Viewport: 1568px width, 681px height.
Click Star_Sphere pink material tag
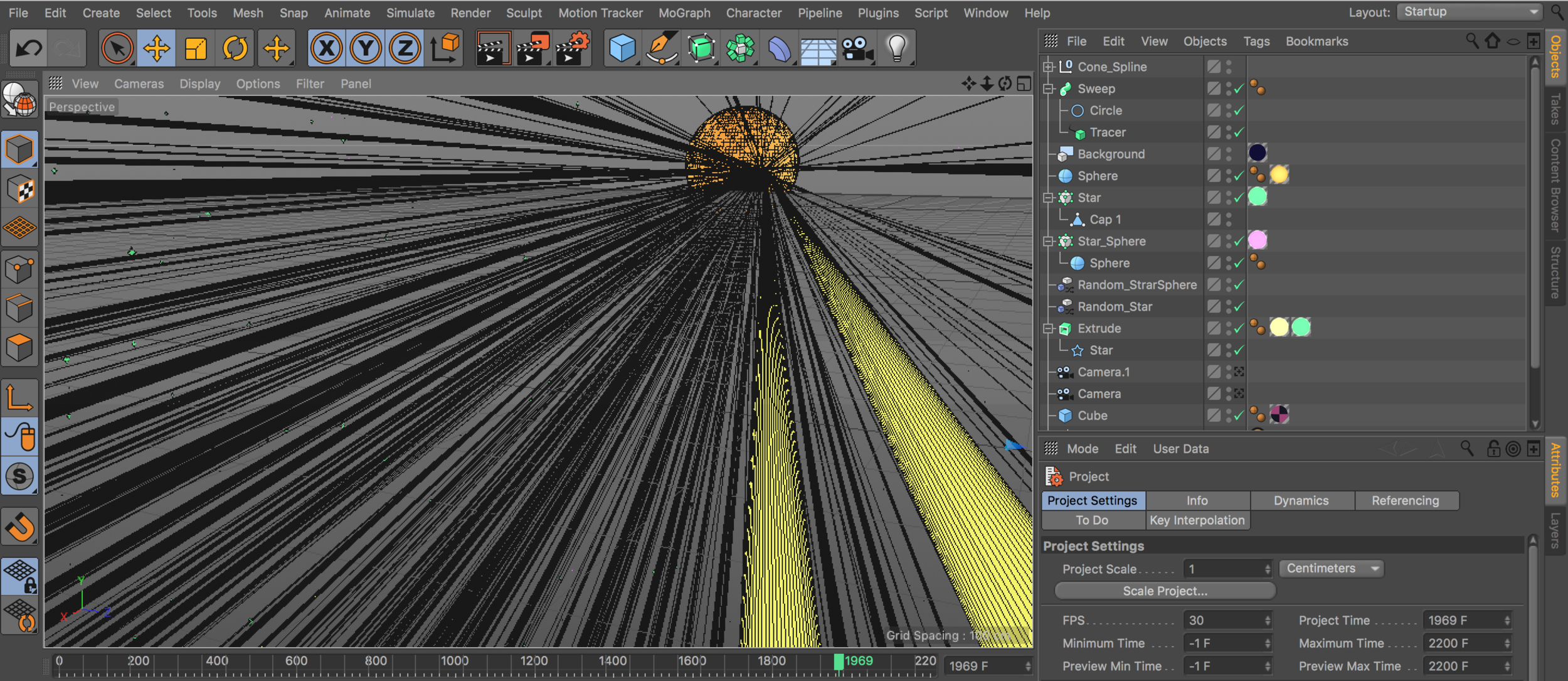pyautogui.click(x=1257, y=240)
